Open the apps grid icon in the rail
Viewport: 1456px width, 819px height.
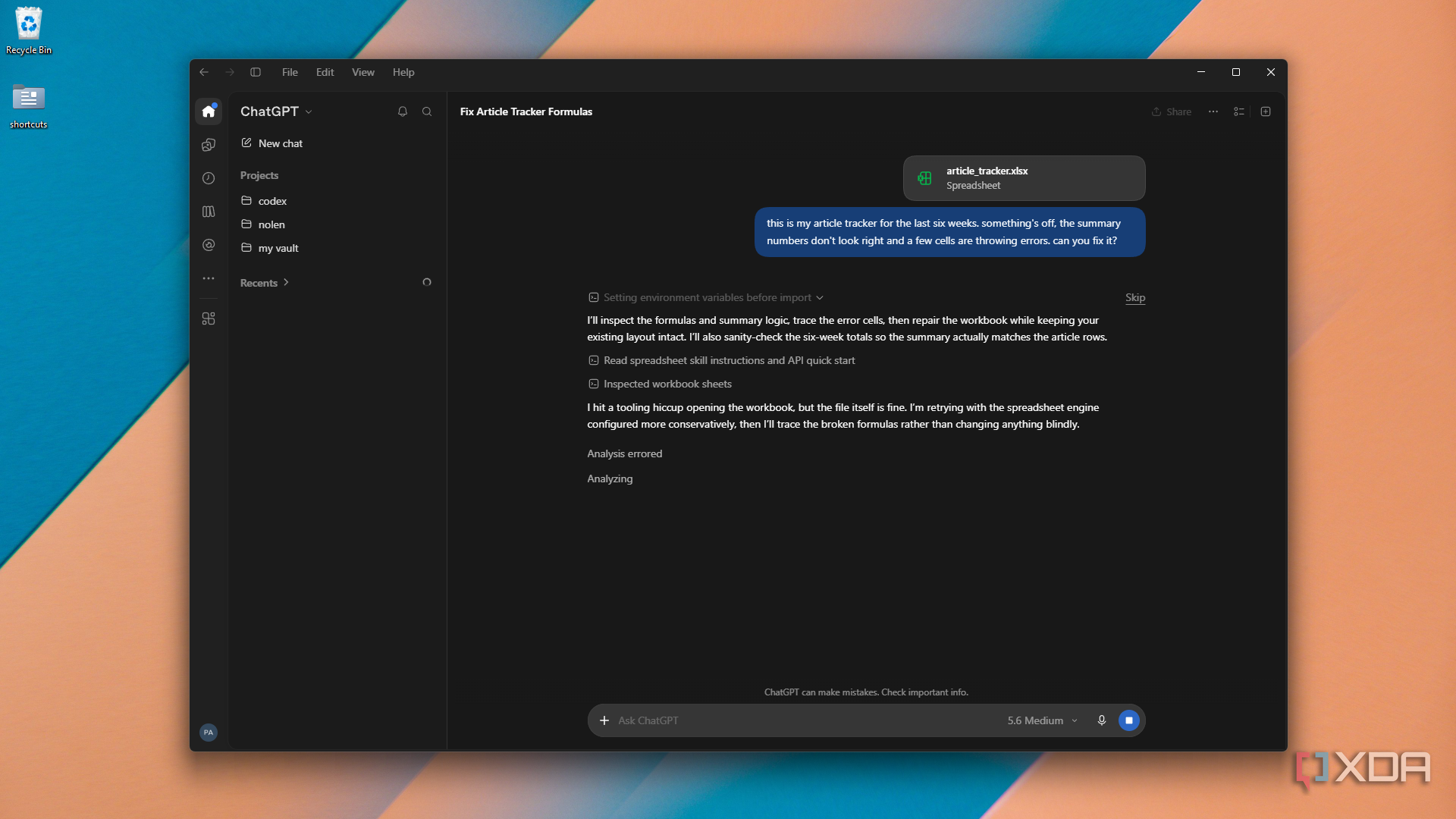pos(209,318)
